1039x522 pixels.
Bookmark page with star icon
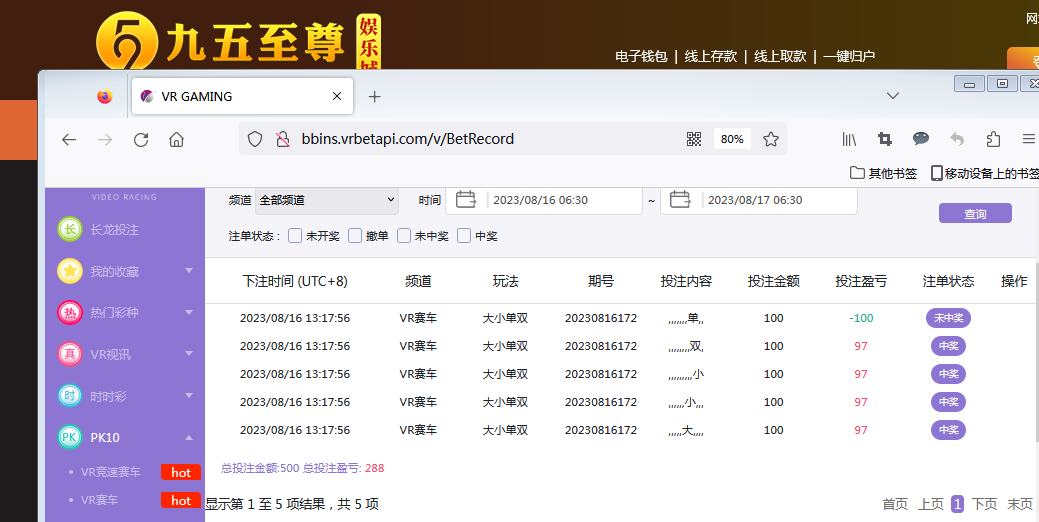point(771,139)
